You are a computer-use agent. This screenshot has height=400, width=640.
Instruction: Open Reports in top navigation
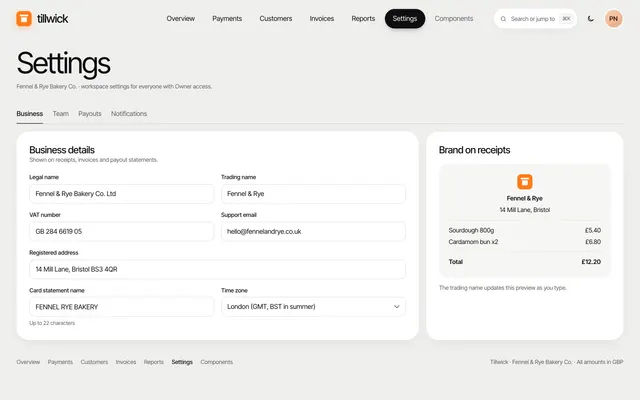[363, 19]
